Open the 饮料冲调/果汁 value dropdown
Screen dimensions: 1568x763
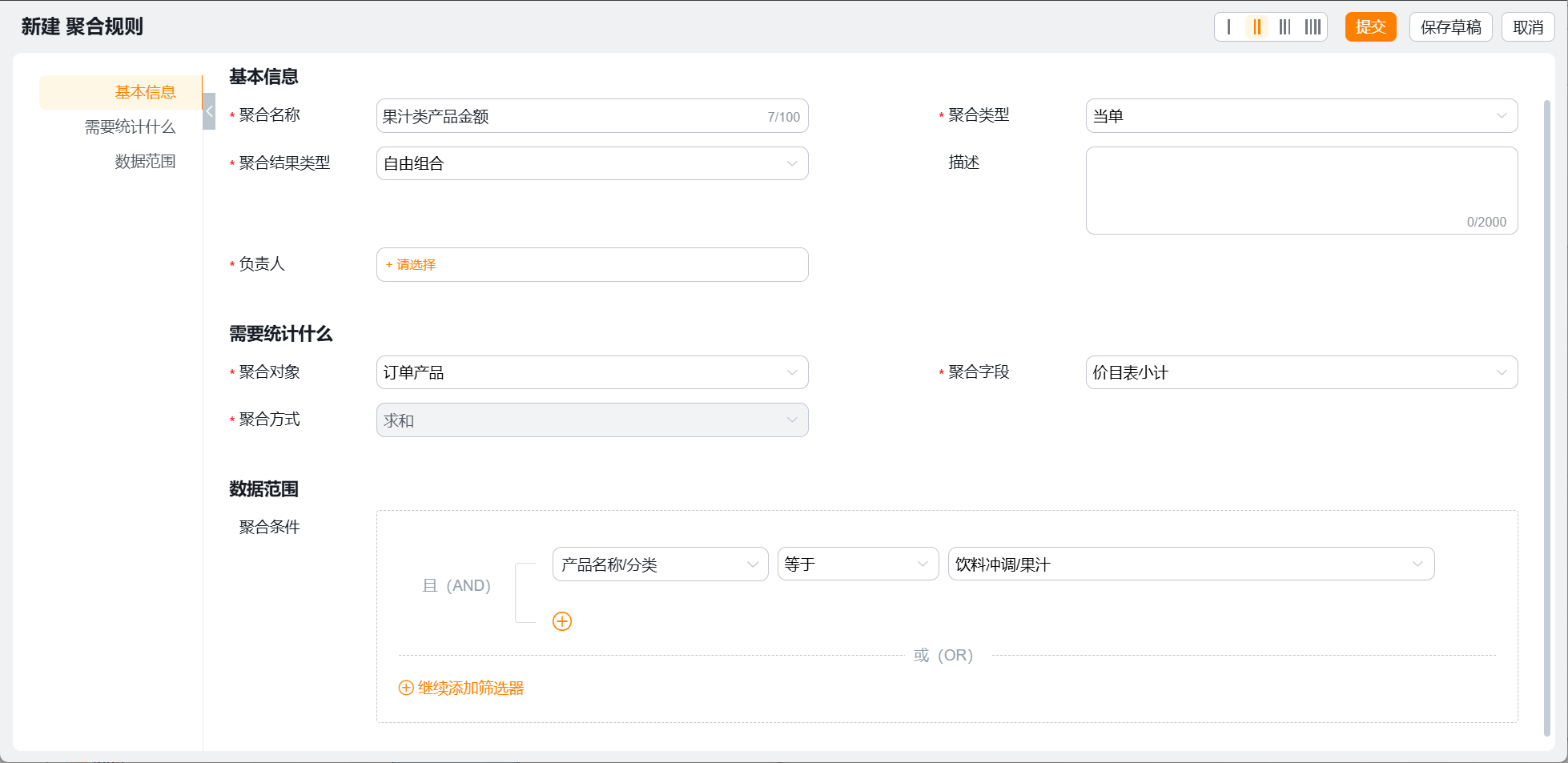click(1191, 564)
